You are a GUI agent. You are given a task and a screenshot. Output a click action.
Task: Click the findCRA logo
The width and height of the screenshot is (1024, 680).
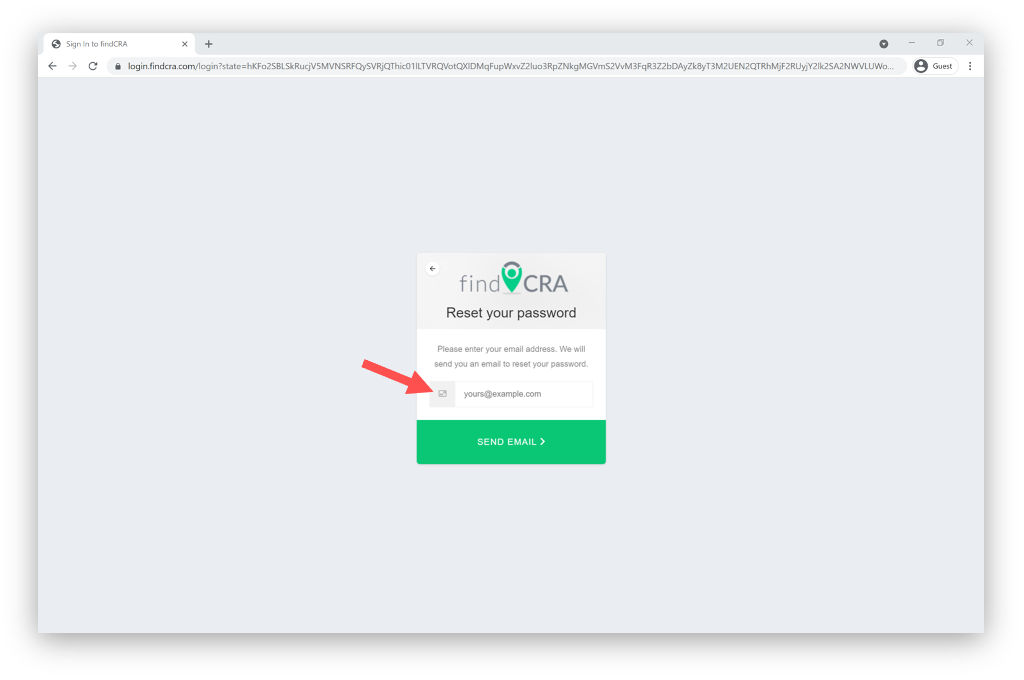[x=513, y=279]
